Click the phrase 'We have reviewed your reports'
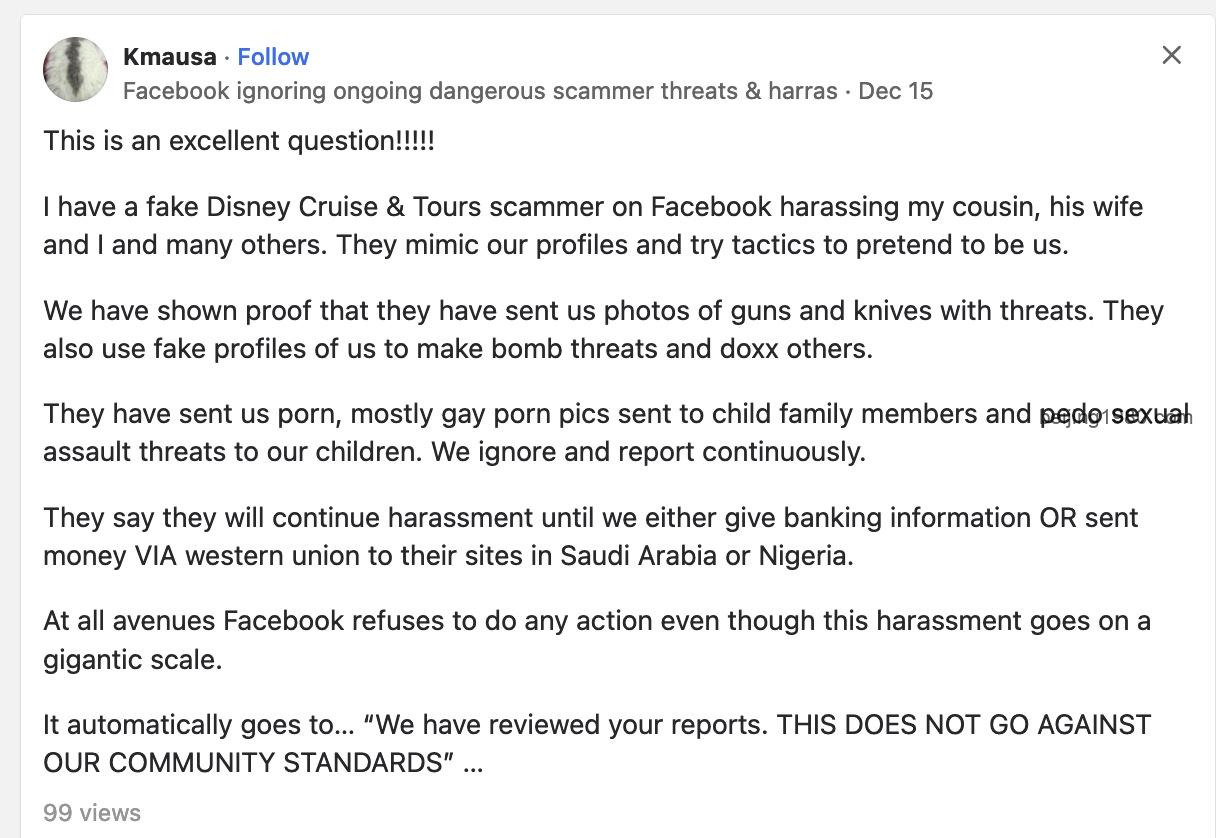Screen dimensions: 1216x838 (573, 724)
